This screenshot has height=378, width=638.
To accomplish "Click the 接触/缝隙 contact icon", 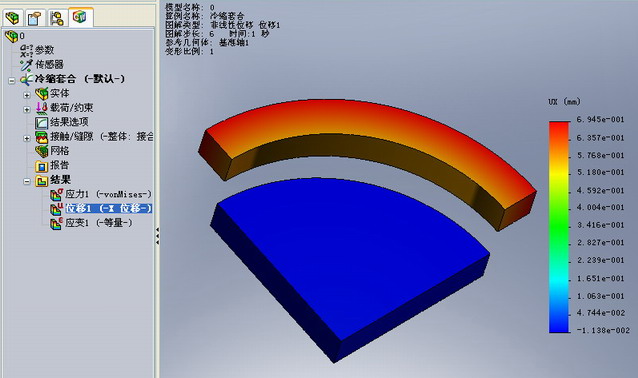I will (42, 137).
